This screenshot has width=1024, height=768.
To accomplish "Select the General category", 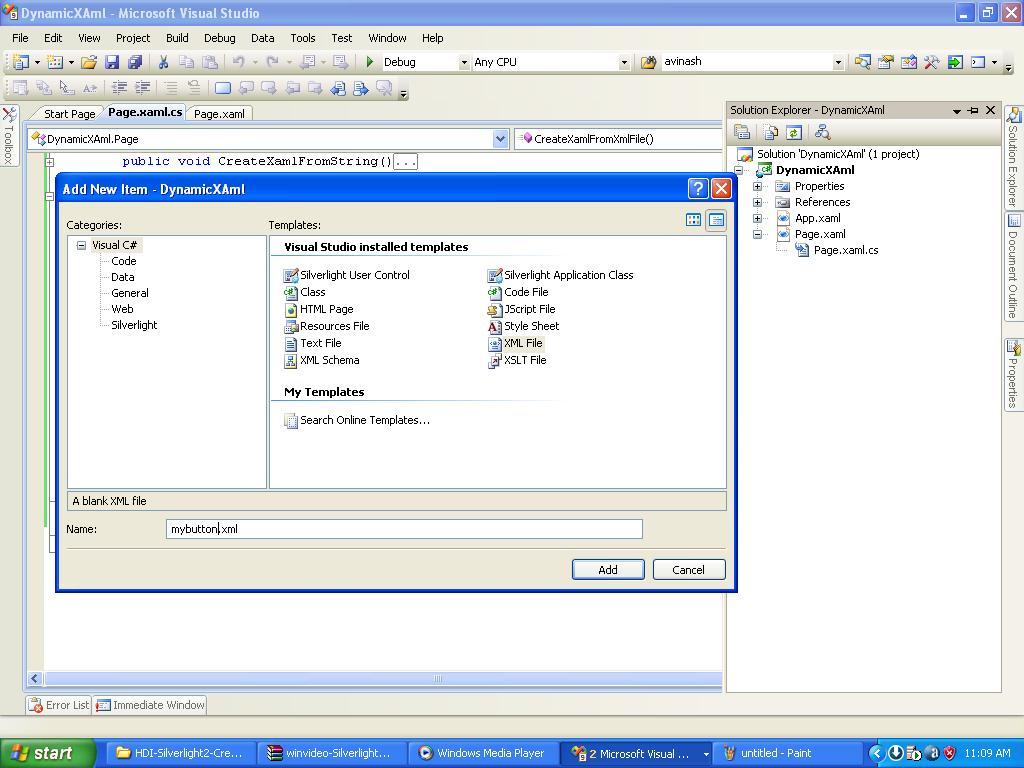I will (130, 293).
